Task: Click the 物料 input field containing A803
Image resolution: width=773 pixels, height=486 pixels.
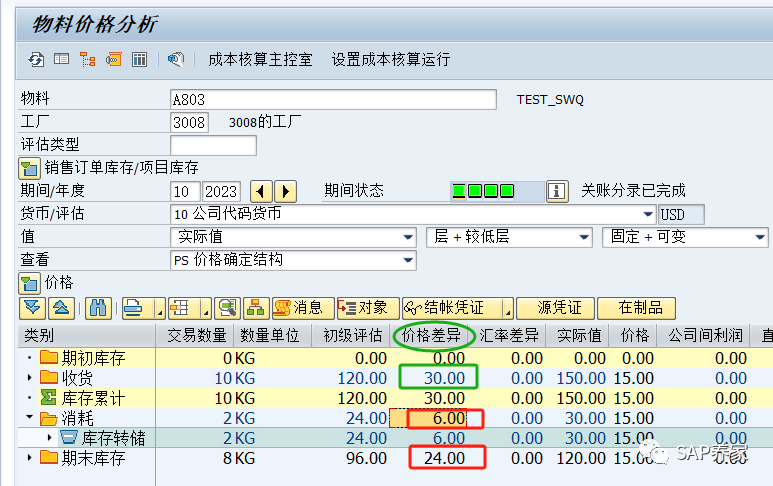Action: pyautogui.click(x=333, y=100)
